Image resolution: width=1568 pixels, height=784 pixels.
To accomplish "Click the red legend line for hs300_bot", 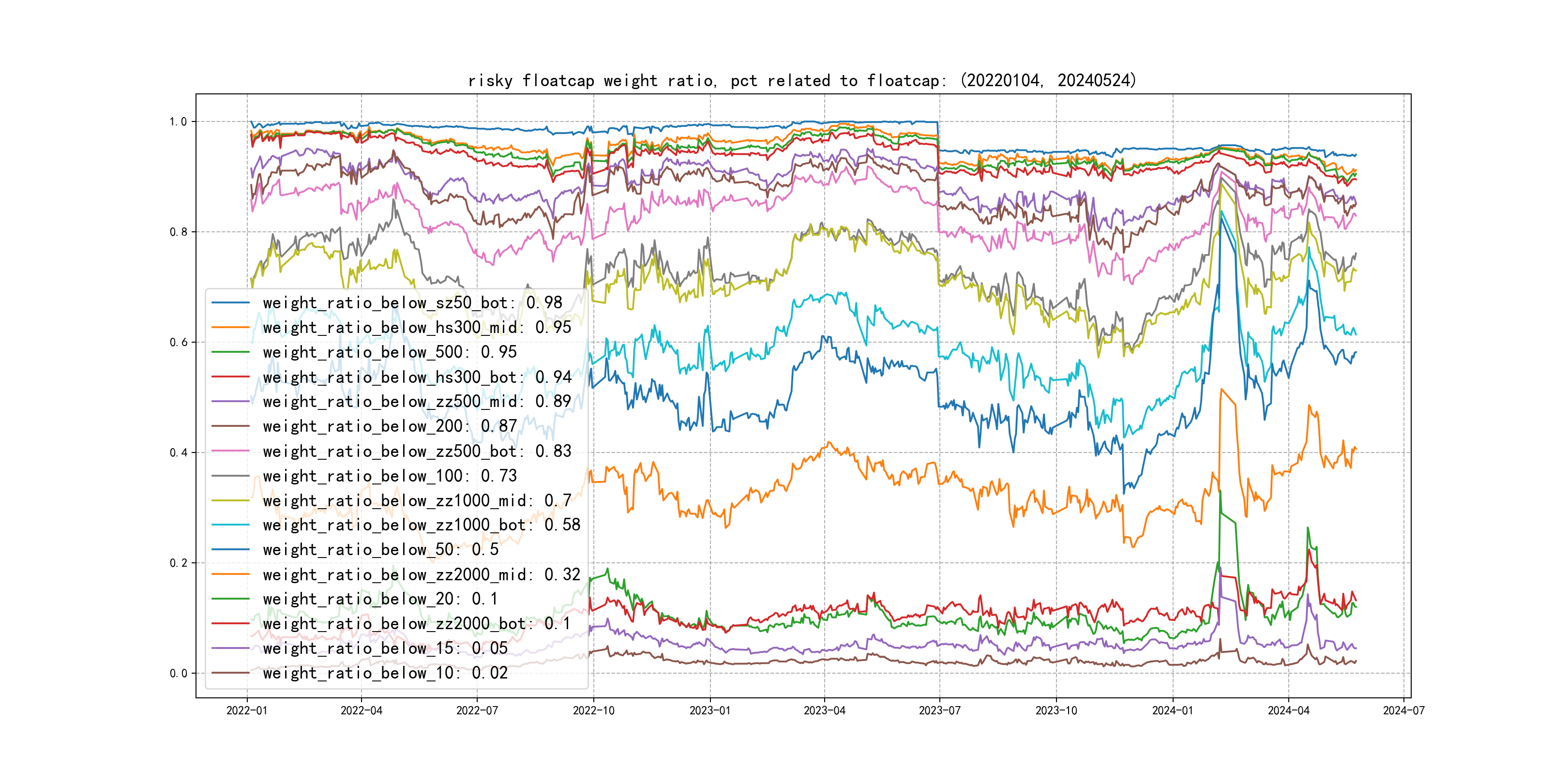I will point(231,377).
